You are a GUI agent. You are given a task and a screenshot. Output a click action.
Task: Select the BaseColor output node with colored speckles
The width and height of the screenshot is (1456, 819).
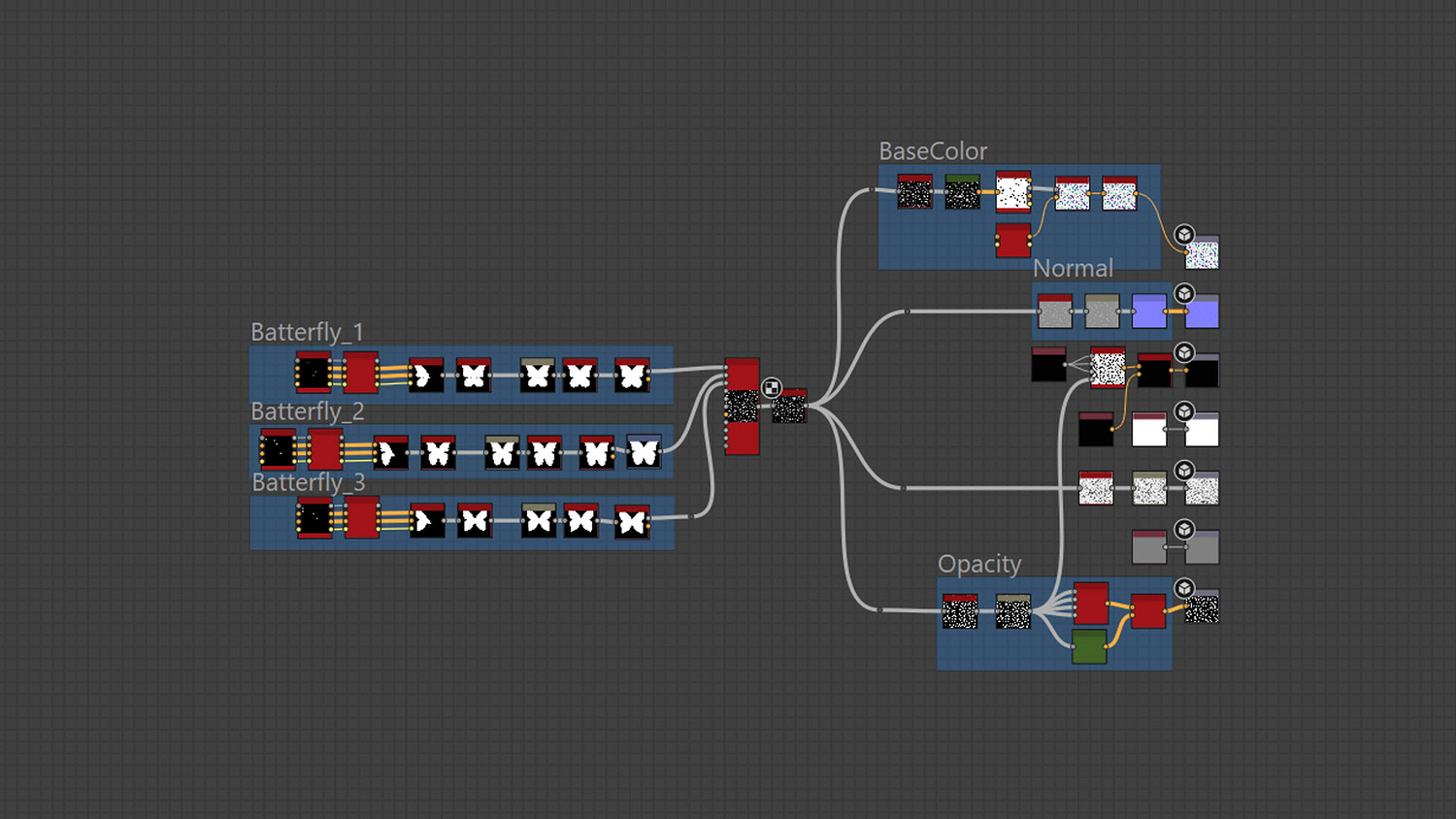point(1202,252)
